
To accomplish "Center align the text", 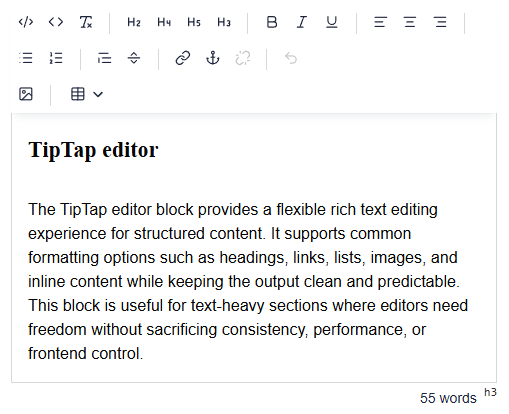I will pos(410,22).
